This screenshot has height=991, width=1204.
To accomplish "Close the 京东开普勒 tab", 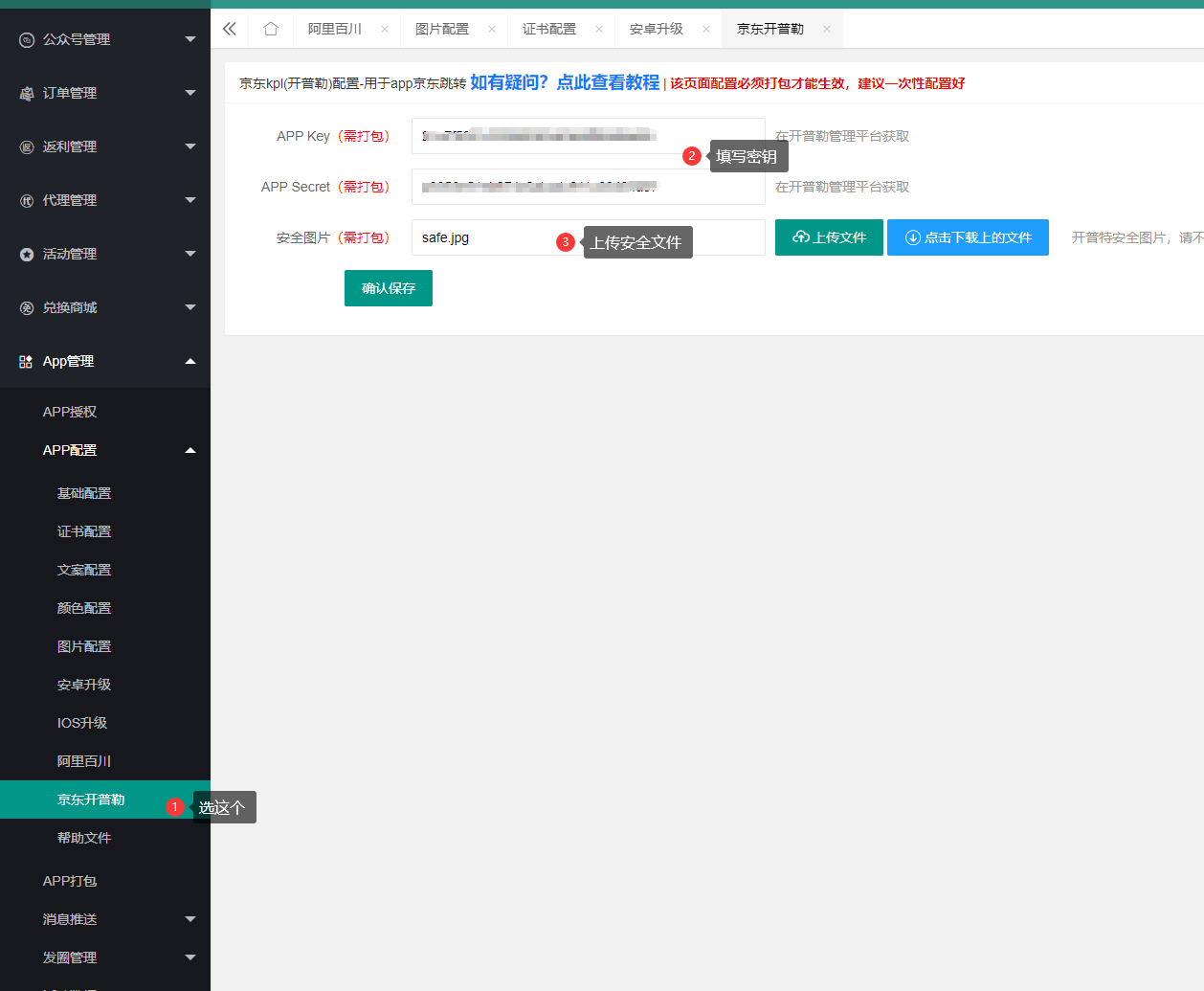I will pos(827,29).
